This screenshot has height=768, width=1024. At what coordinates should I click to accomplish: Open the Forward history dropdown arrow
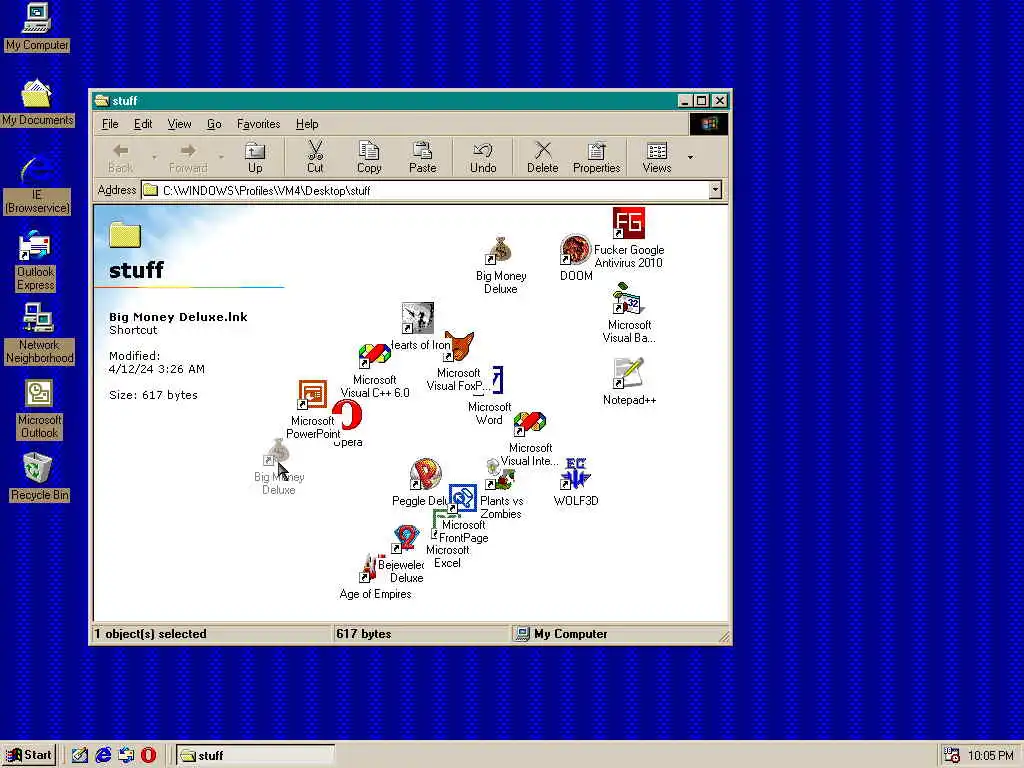pos(221,157)
